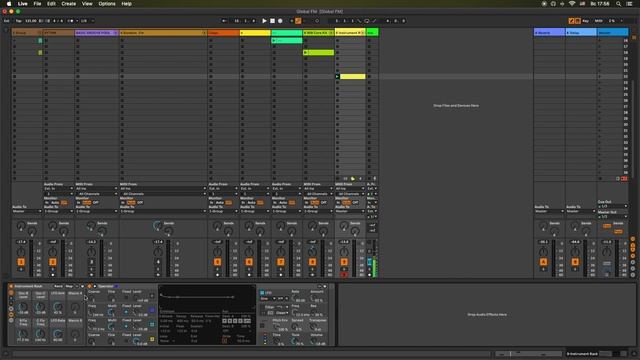Open Audio To dropdown on 1 Group track
Viewport: 640px width, 360px height.
pyautogui.click(x=27, y=211)
